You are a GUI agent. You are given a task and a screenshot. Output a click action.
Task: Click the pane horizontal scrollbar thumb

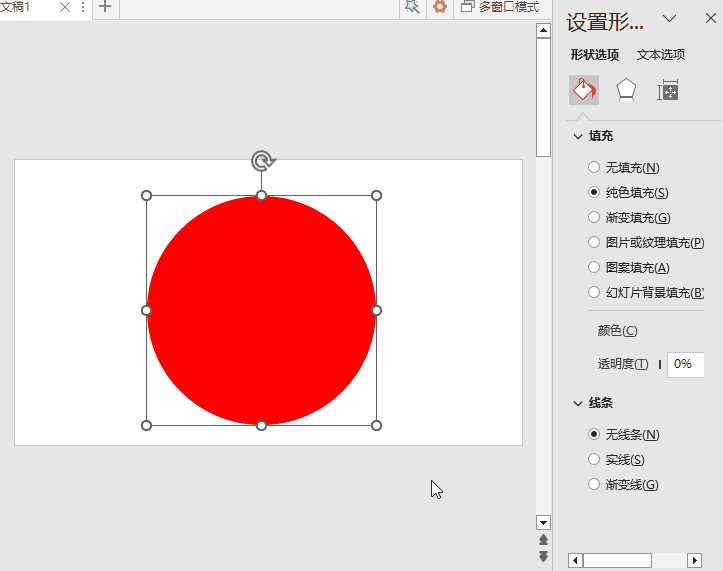(617, 560)
